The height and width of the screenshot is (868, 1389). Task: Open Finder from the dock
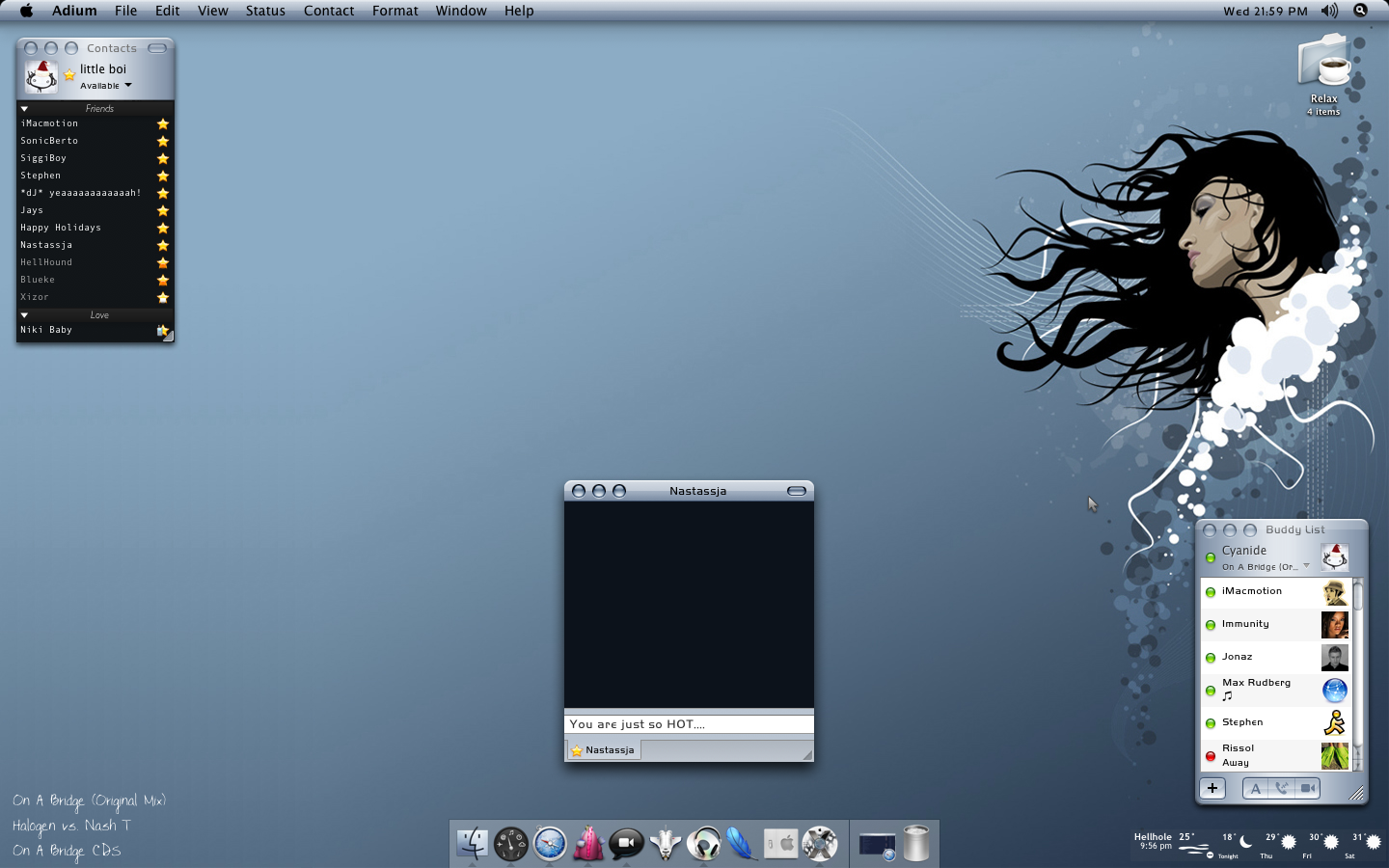tap(473, 843)
